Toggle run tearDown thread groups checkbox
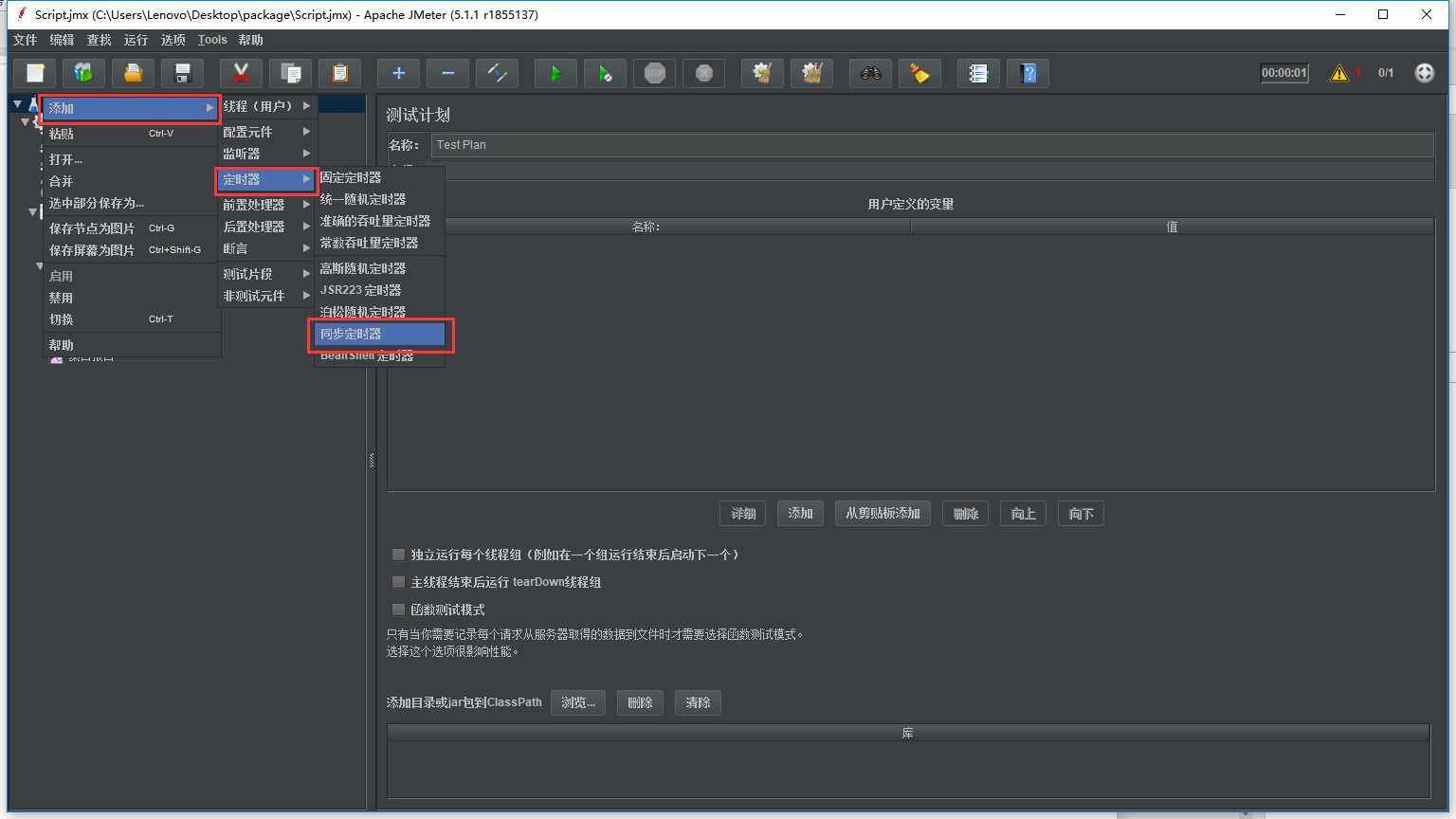Viewport: 1456px width, 819px height. 398,582
